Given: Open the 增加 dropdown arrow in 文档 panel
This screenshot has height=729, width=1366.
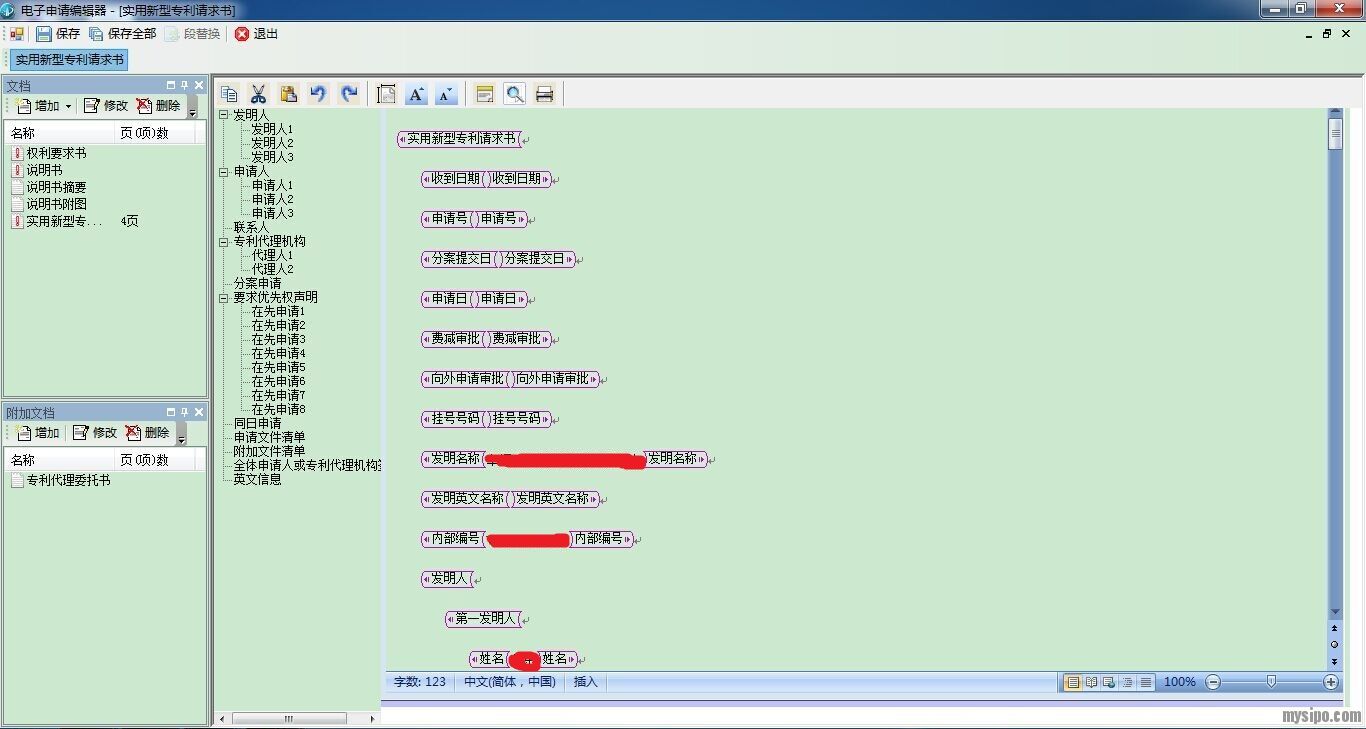Looking at the screenshot, I should click(x=69, y=106).
